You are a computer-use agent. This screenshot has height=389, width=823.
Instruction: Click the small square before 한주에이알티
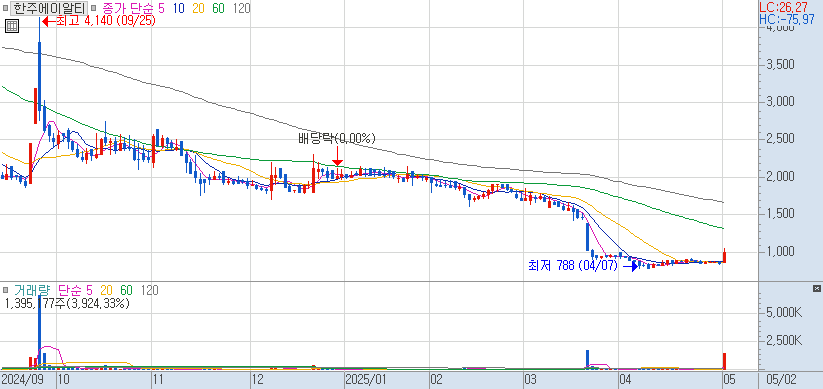(x=5, y=8)
